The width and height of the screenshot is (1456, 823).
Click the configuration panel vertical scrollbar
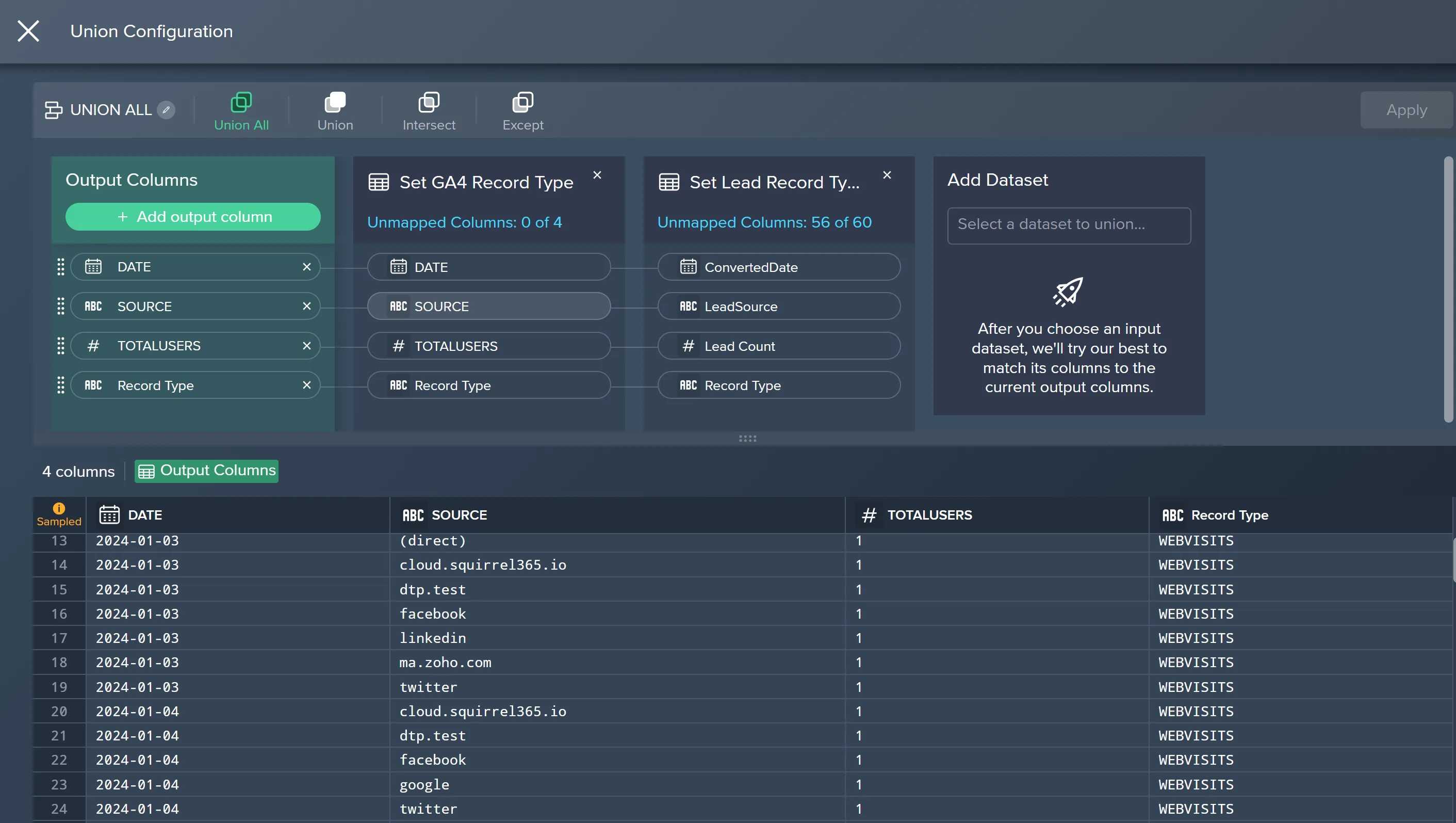1448,289
